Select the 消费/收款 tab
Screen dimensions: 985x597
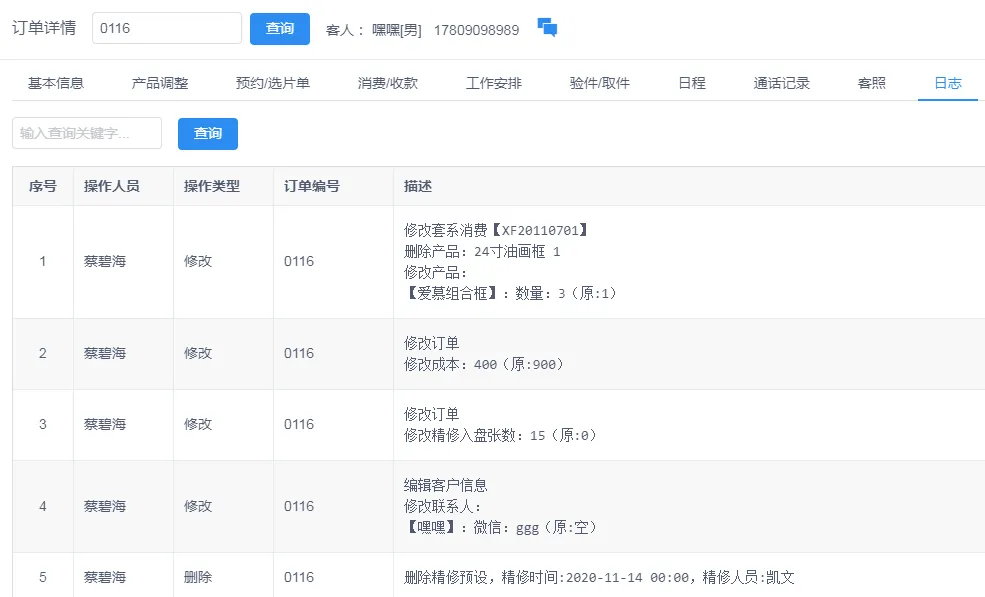tap(388, 83)
